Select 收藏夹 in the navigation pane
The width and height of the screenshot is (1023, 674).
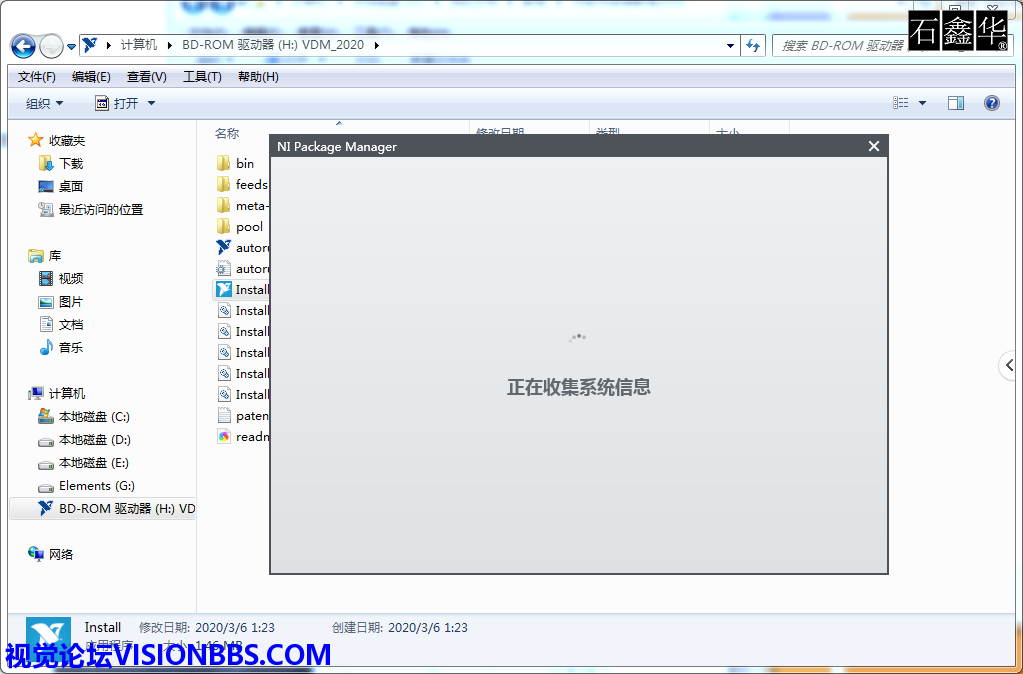tap(57, 140)
